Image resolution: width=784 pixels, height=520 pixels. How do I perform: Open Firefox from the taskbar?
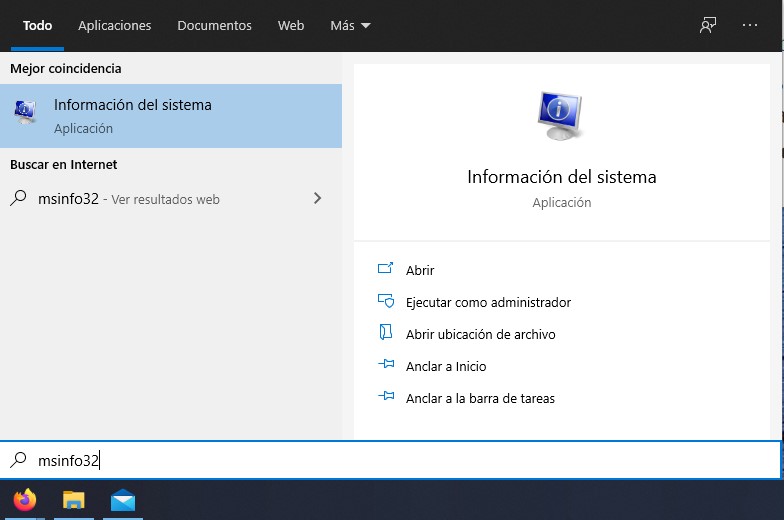25,500
